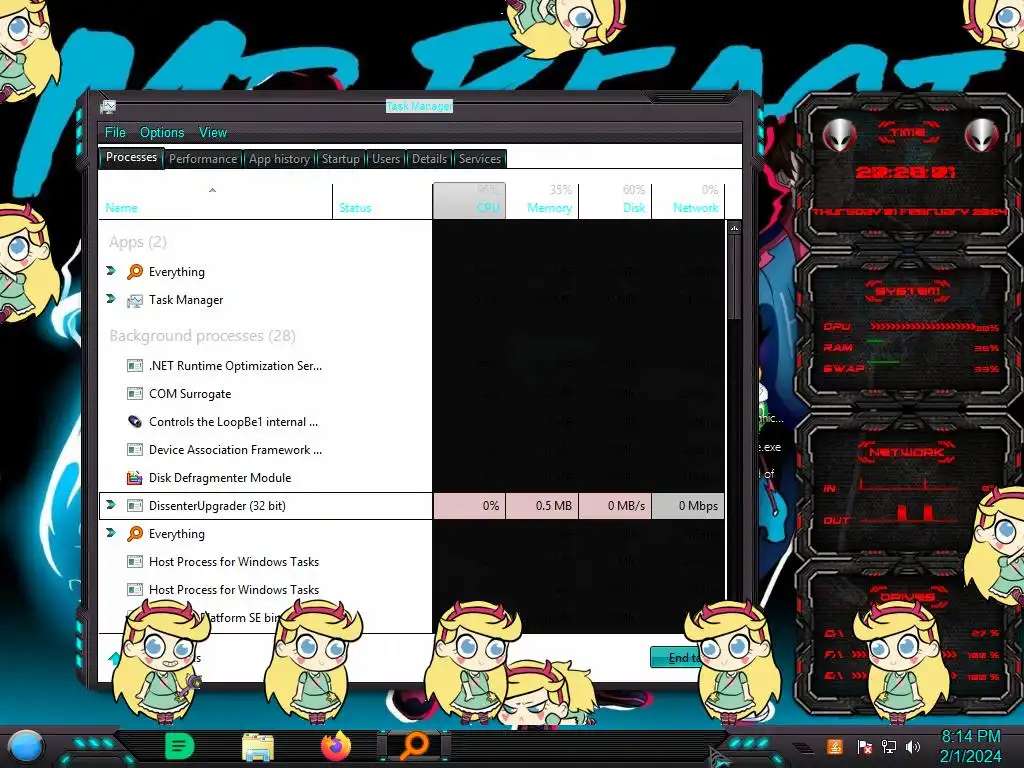The width and height of the screenshot is (1024, 768).
Task: Switch to Everything search on taskbar
Action: (x=415, y=746)
